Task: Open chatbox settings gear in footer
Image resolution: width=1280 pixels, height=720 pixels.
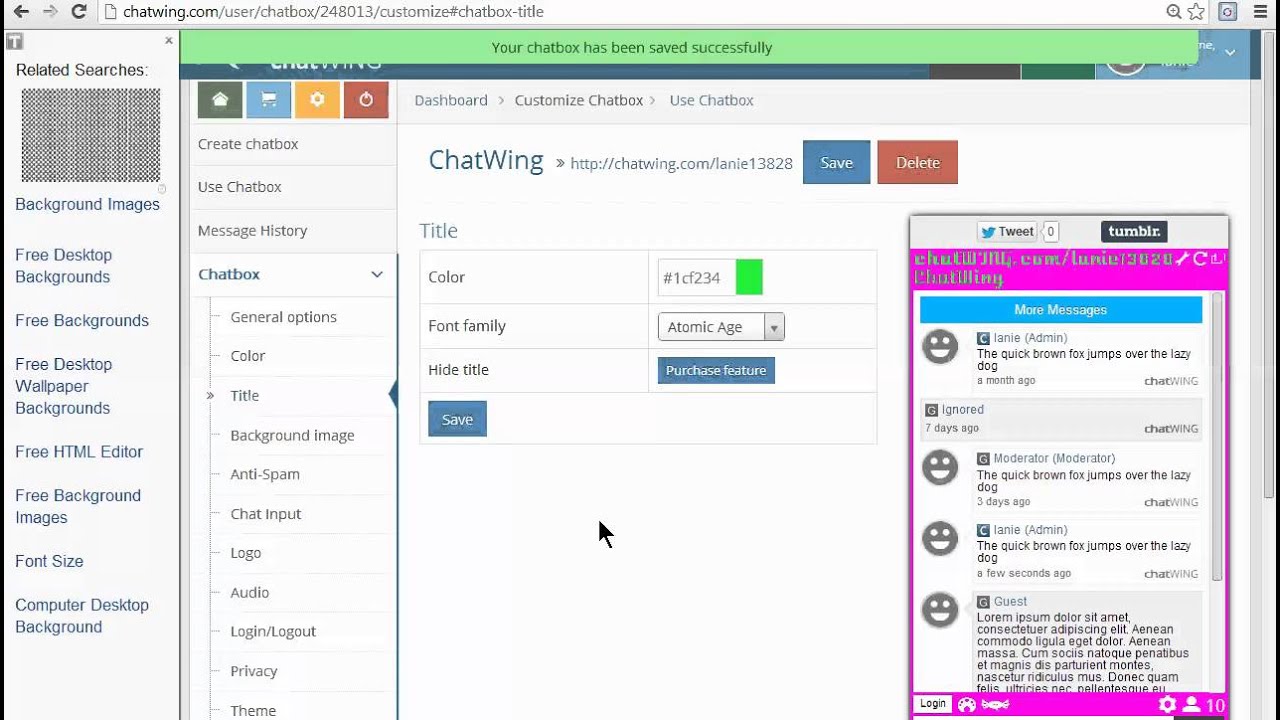Action: coord(1167,704)
